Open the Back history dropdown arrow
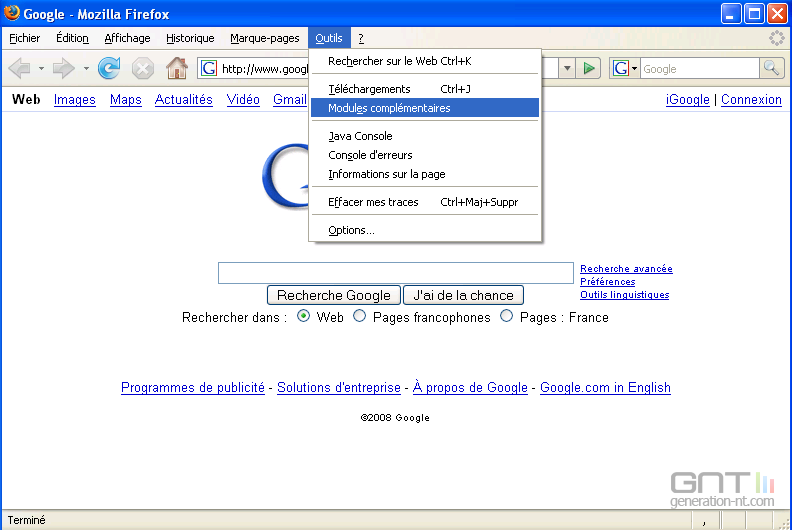 pos(41,68)
